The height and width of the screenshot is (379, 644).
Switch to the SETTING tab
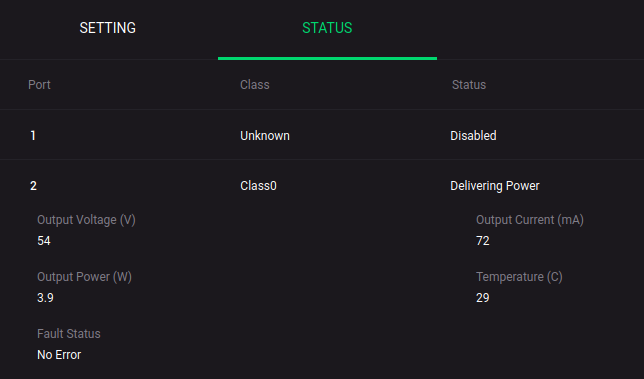coord(108,28)
